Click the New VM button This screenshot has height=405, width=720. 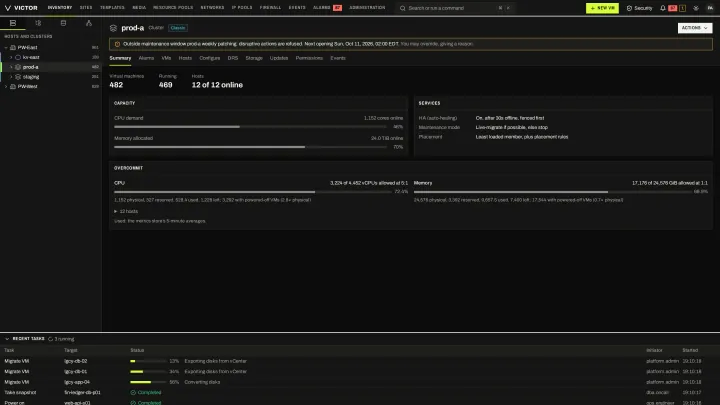pos(602,8)
